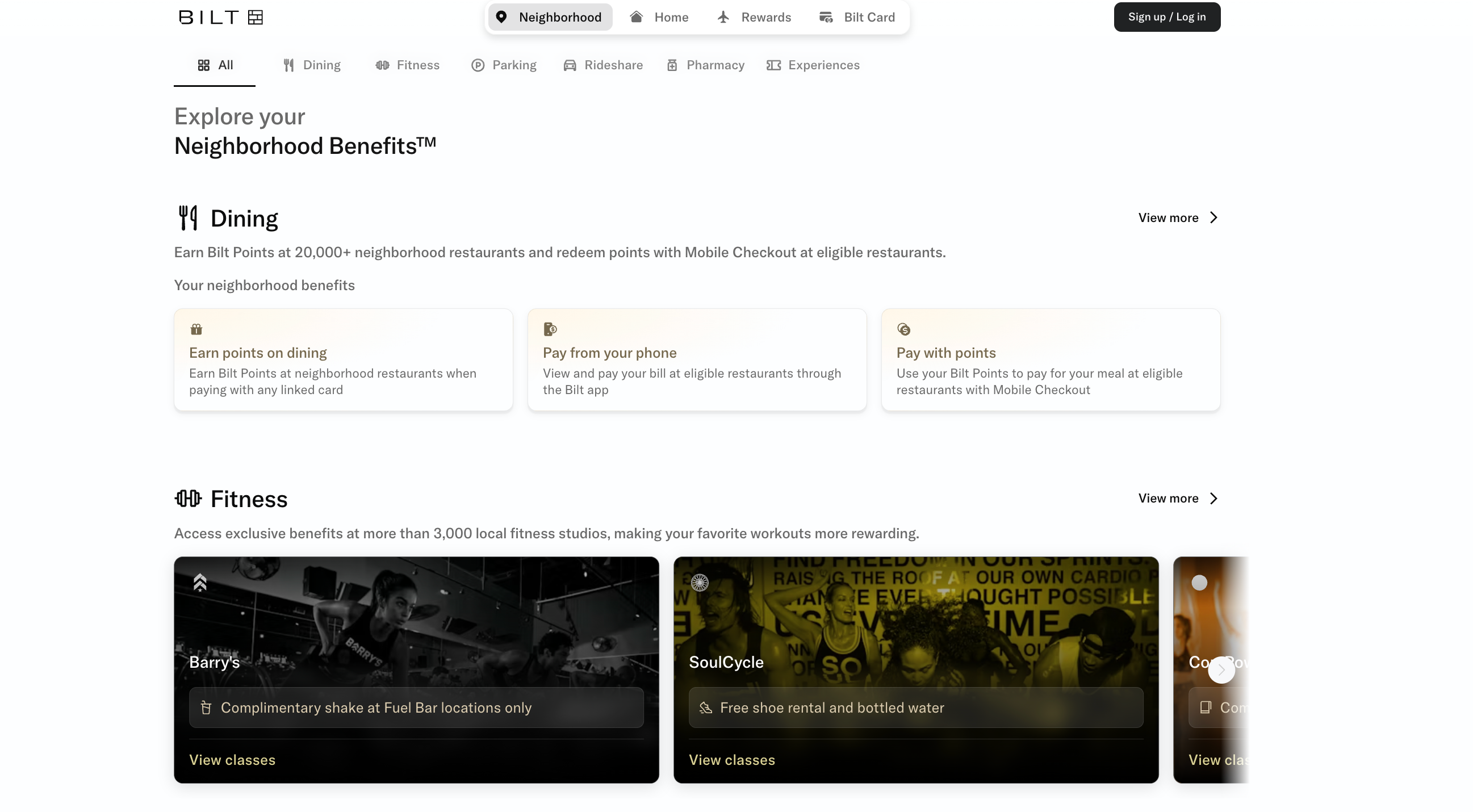Click the large Fitness section heading icon
Screen dimensions: 1473x812
click(x=188, y=499)
